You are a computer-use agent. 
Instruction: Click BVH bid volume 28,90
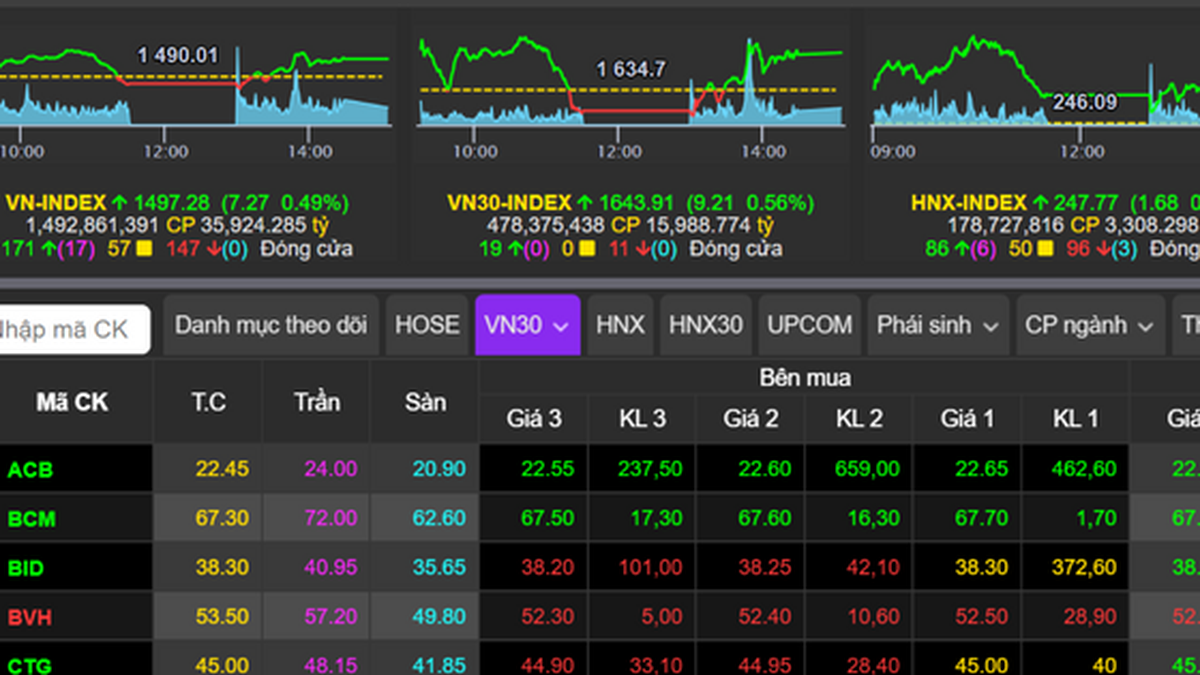pos(1090,617)
